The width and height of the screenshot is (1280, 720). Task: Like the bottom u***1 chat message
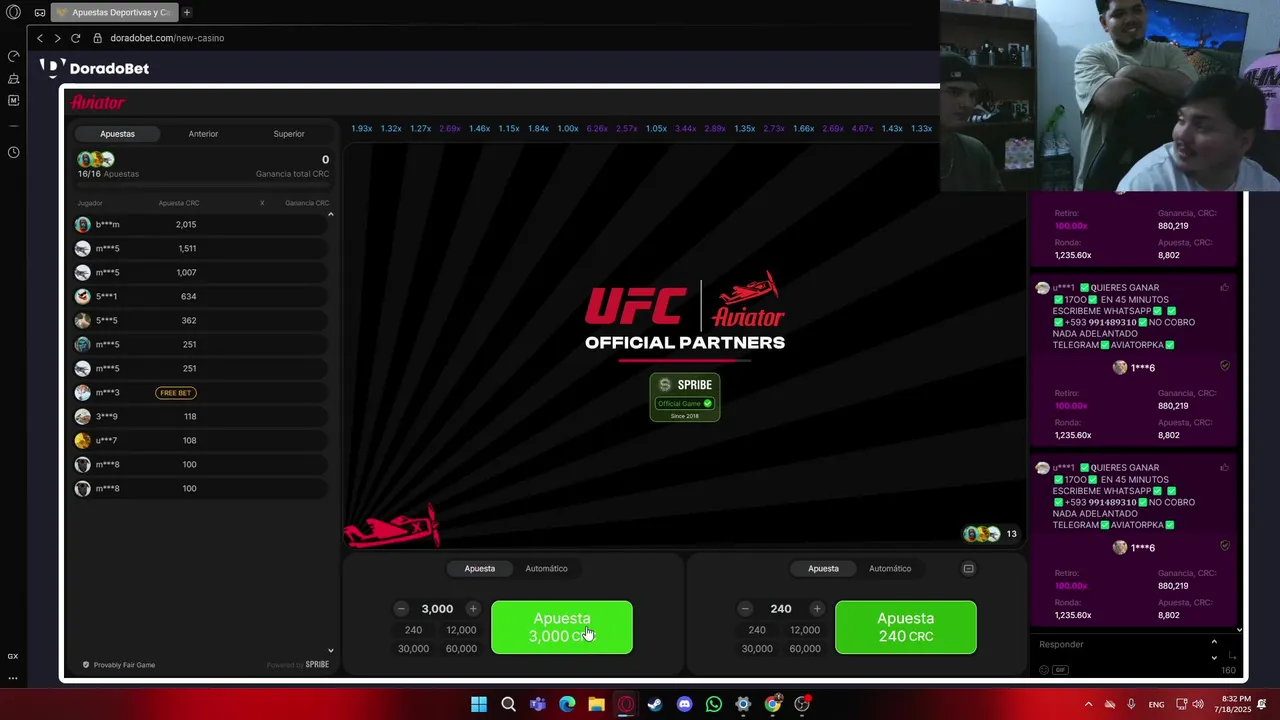(x=1224, y=467)
